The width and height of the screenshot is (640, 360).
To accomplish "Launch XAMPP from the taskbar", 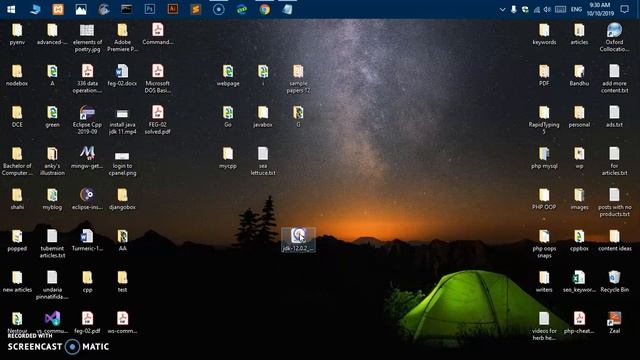I will (x=58, y=9).
